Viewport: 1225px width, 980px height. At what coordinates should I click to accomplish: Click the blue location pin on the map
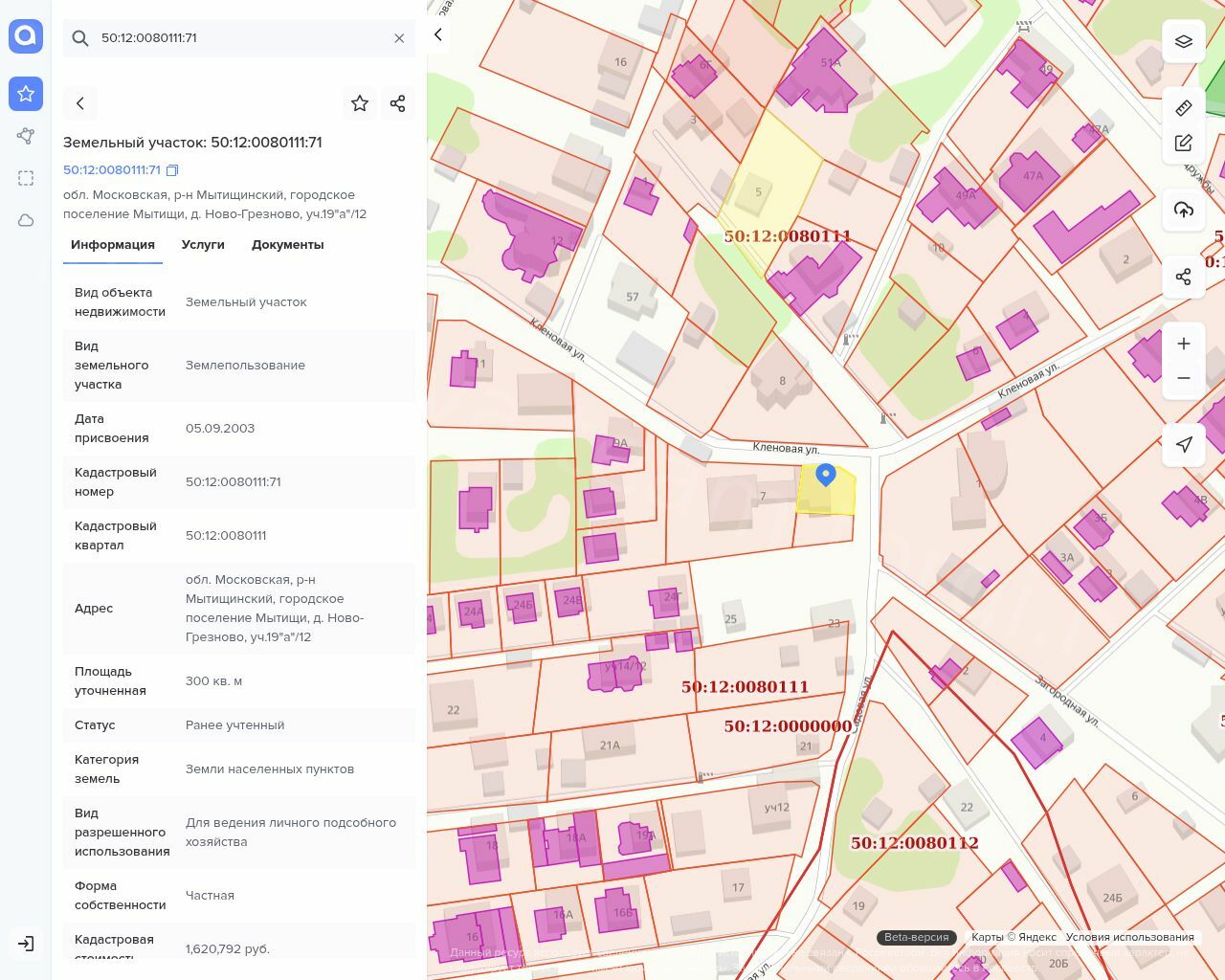click(826, 474)
